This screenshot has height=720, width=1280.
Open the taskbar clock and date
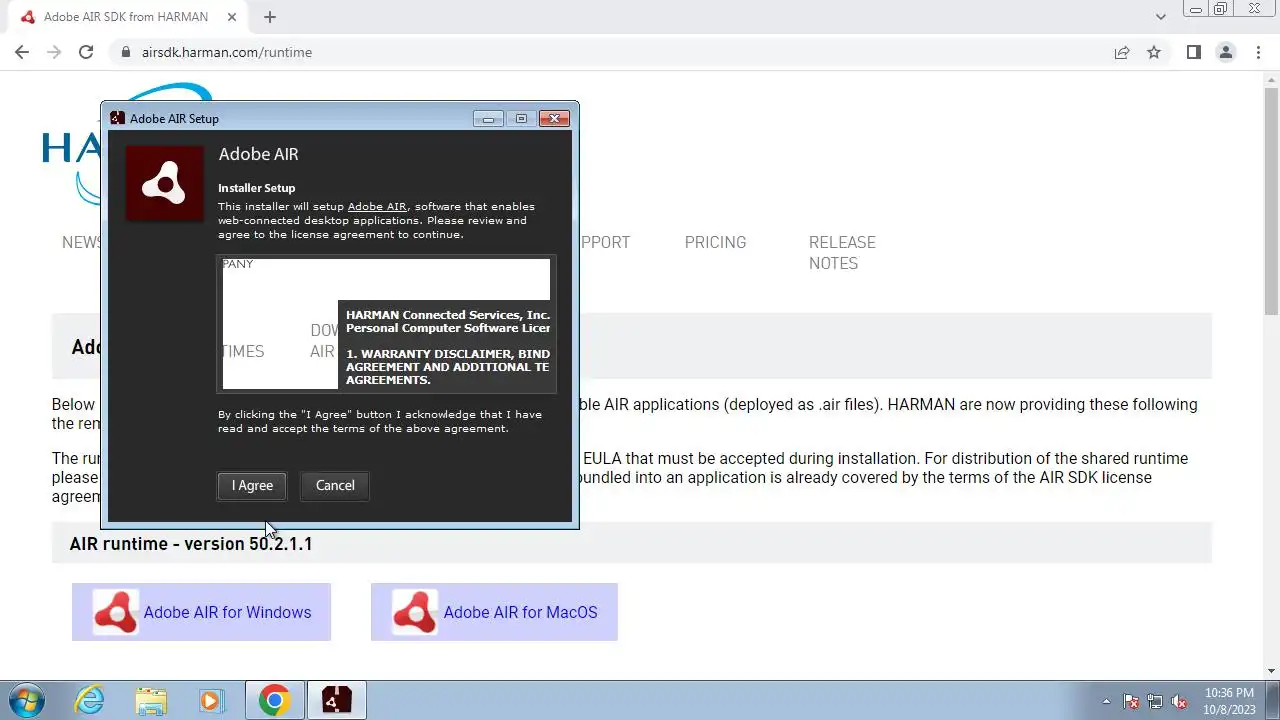[x=1229, y=701]
